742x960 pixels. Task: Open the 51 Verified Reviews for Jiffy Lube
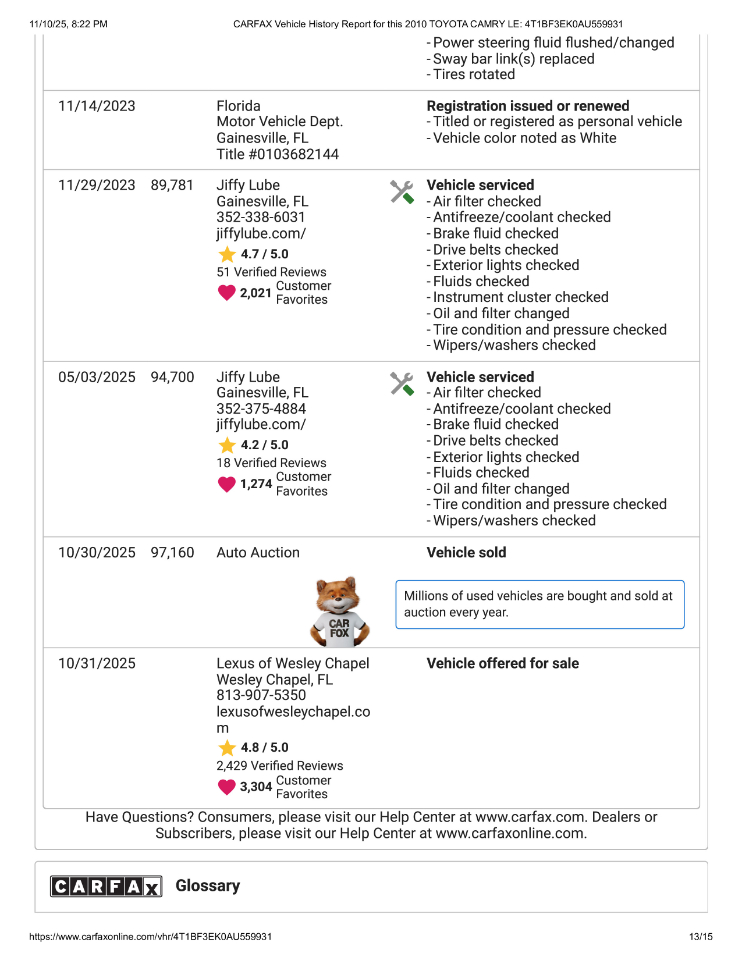[x=271, y=272]
